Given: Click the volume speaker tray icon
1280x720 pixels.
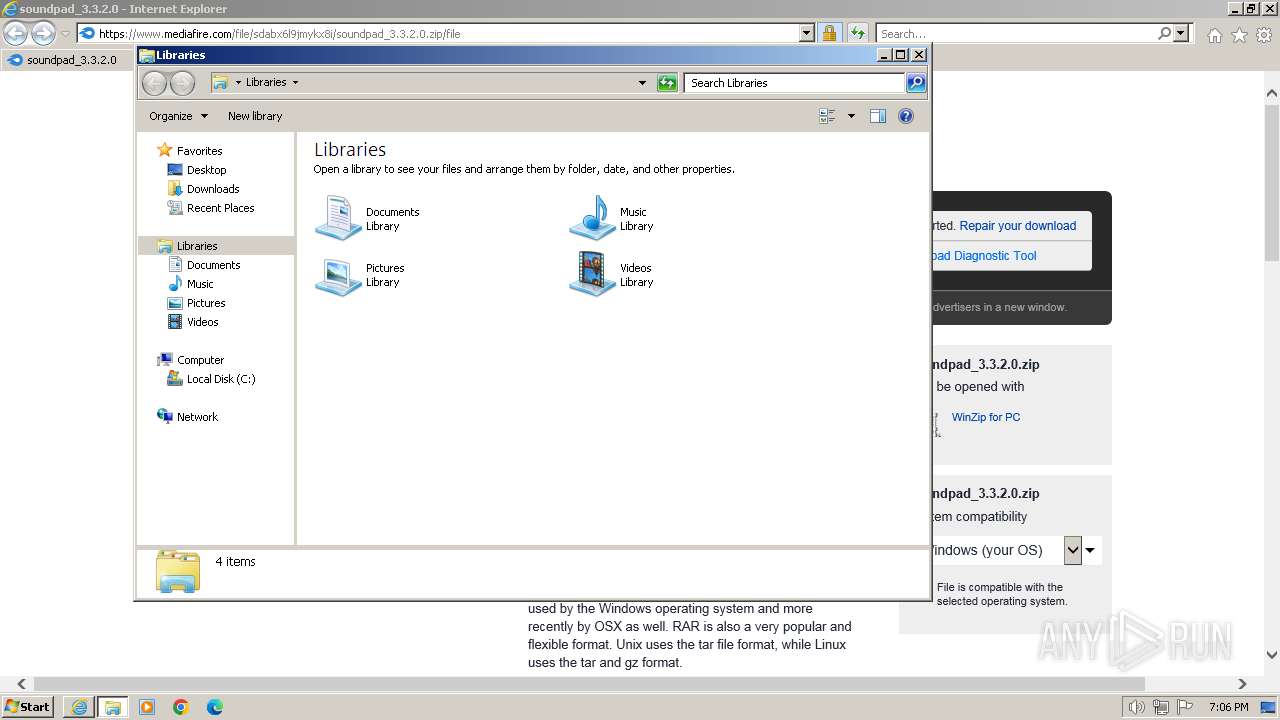Looking at the screenshot, I should click(1137, 707).
